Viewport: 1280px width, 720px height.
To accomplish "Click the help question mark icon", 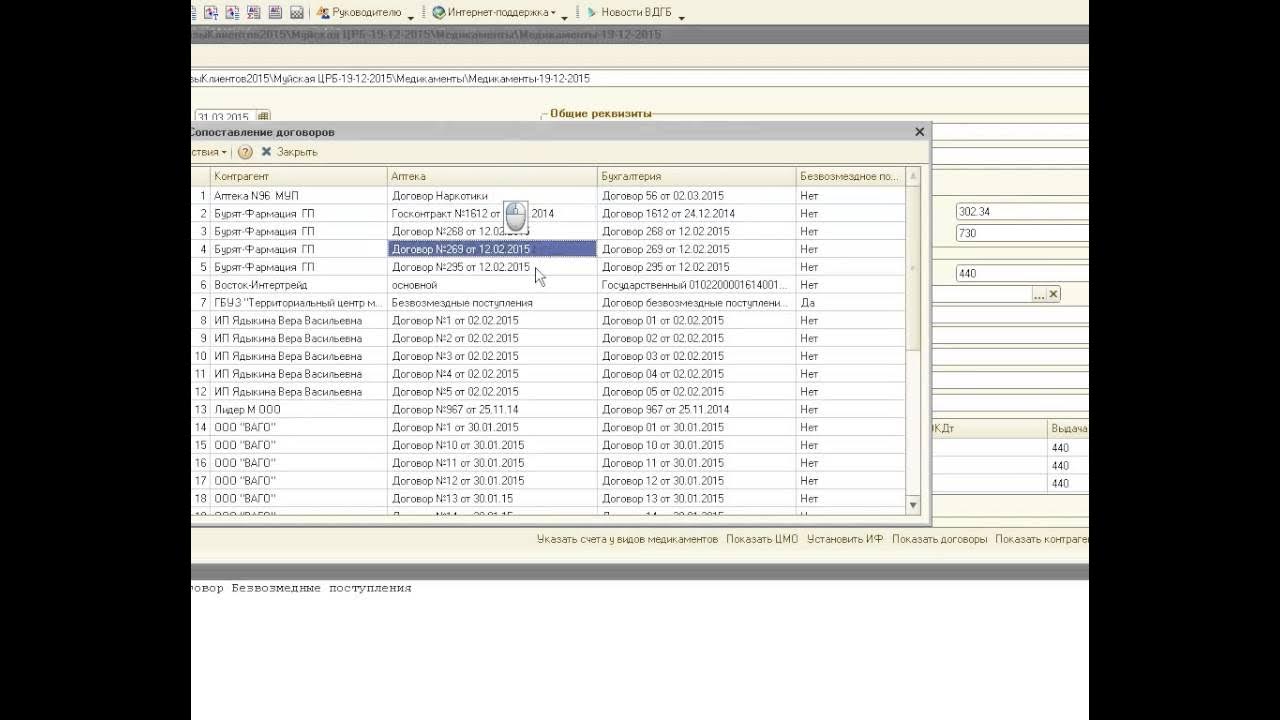I will coord(245,152).
